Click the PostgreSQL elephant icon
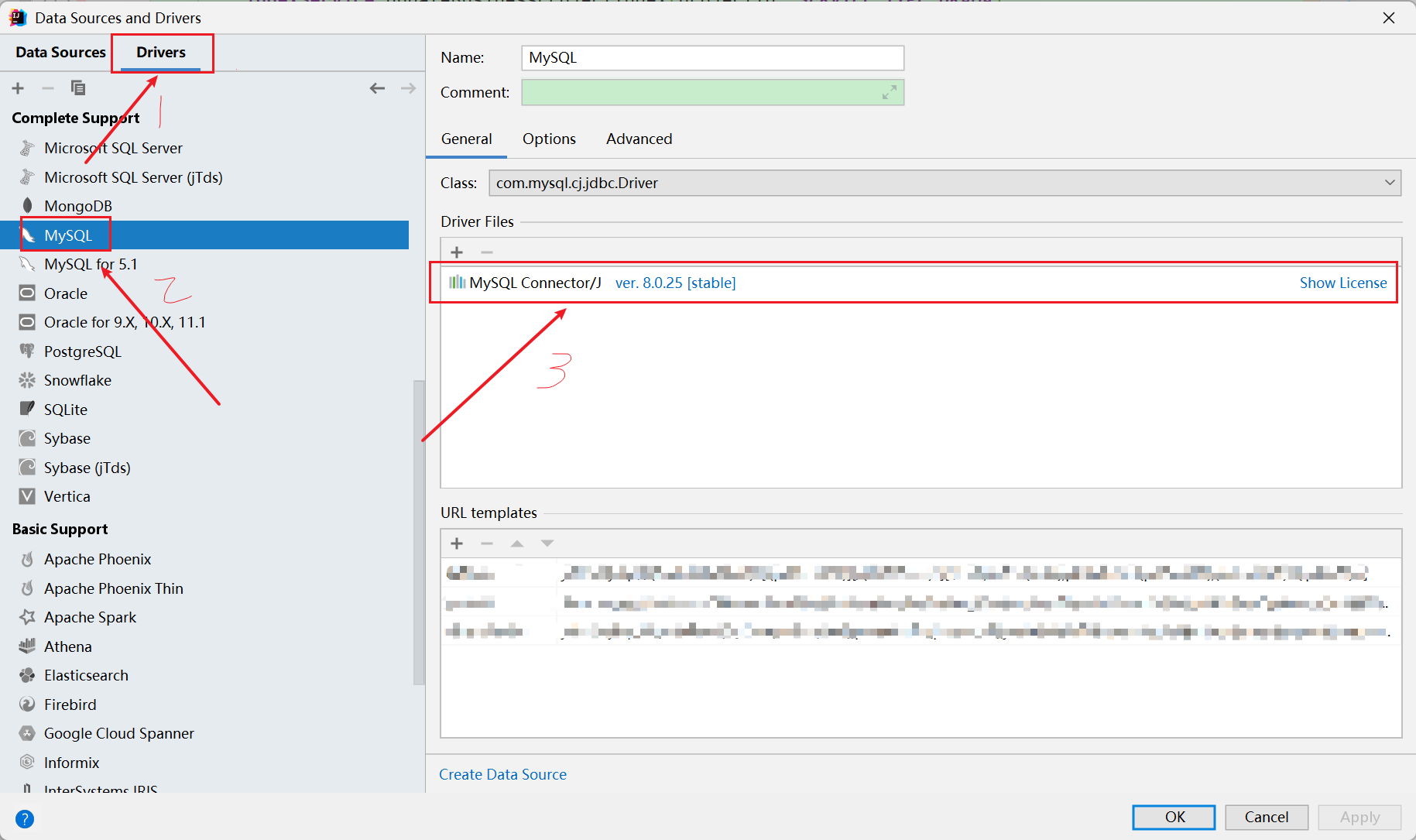Screen dimensions: 1416x840 coord(27,351)
